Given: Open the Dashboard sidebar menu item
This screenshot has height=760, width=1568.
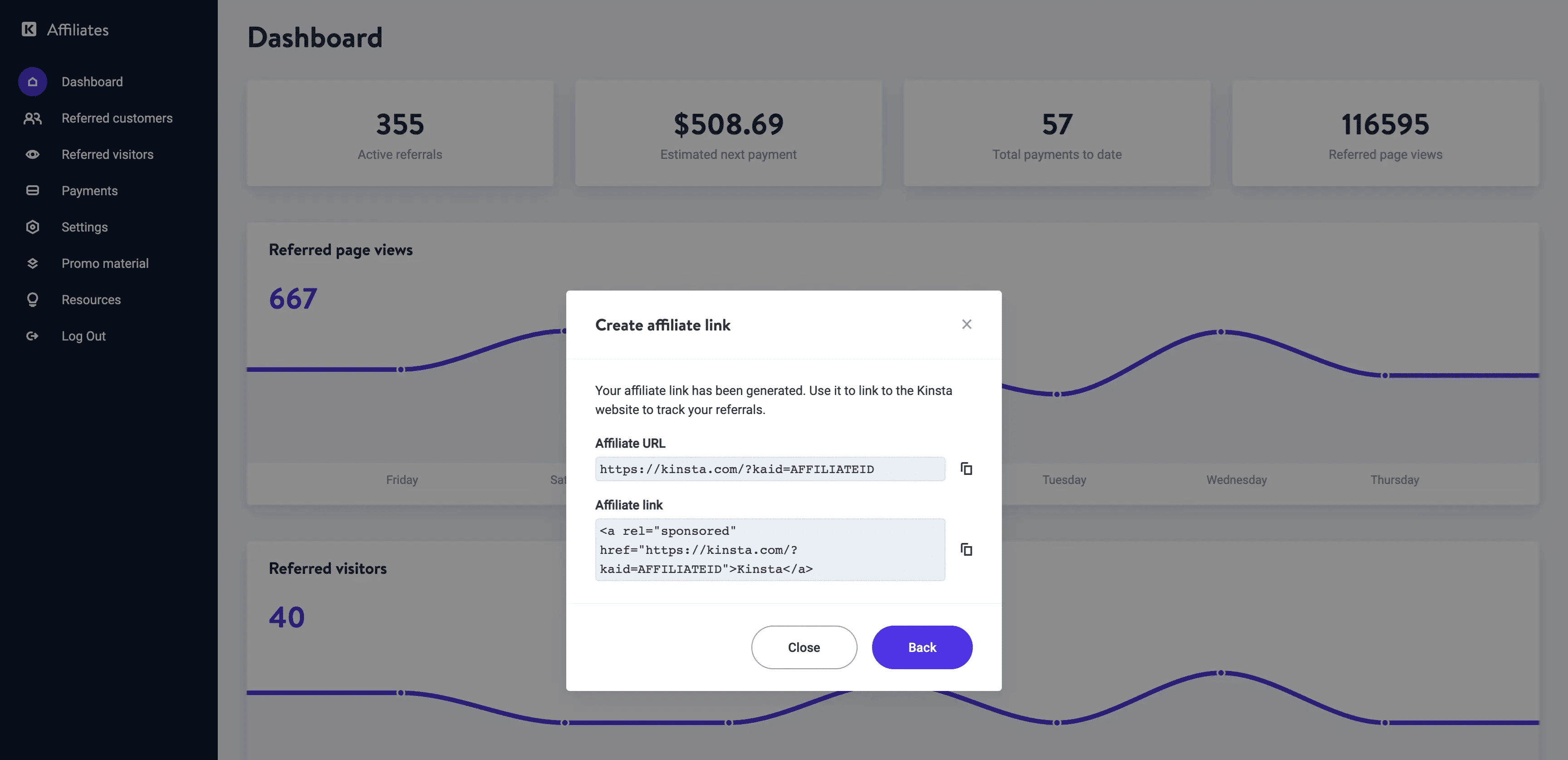Looking at the screenshot, I should 92,81.
